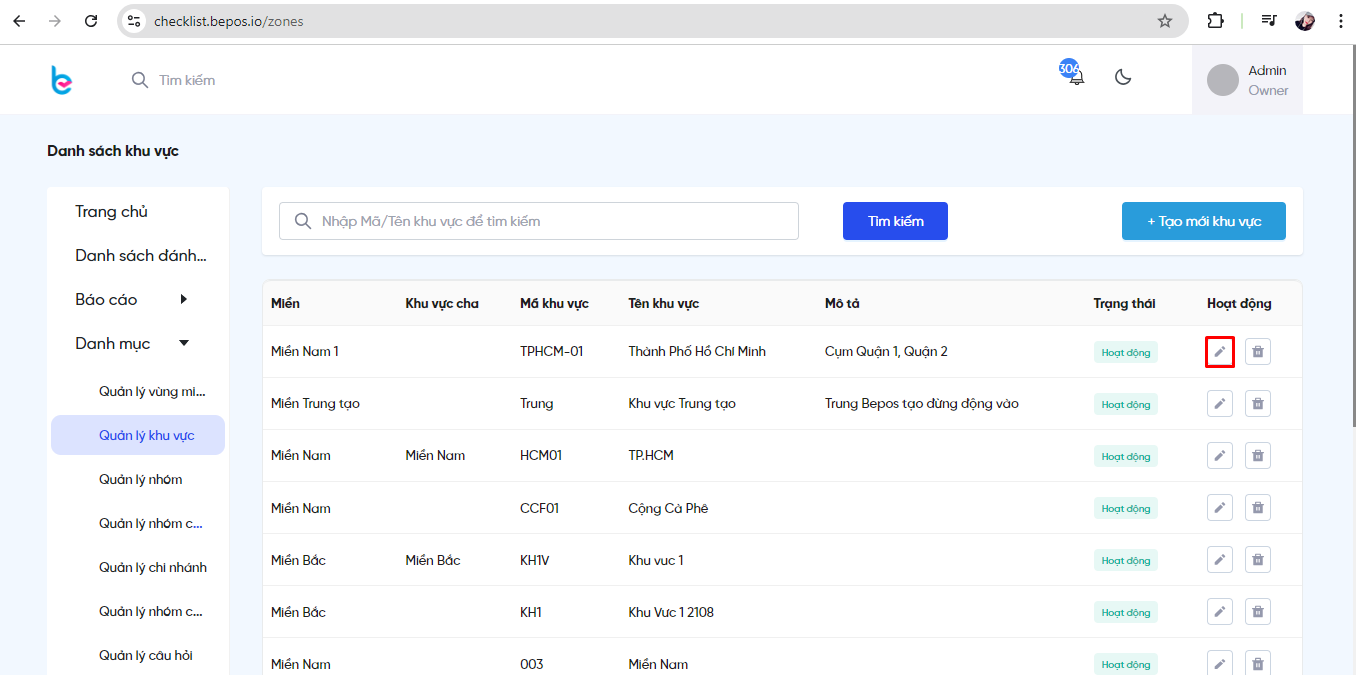Delete the Khu Vuc 1 2108 zone
This screenshot has width=1356, height=675.
pos(1258,612)
